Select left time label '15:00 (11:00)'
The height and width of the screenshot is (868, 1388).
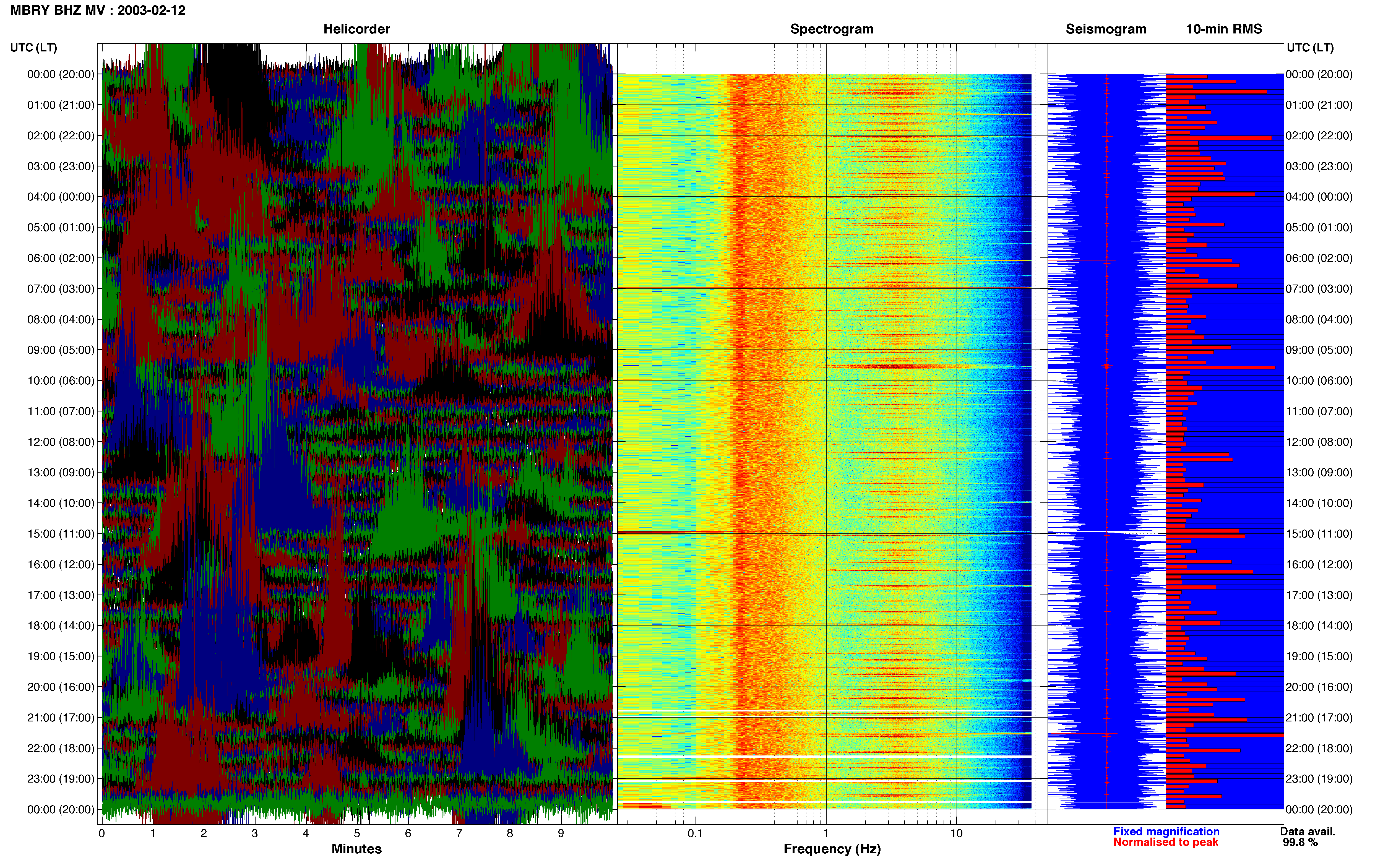[x=60, y=534]
